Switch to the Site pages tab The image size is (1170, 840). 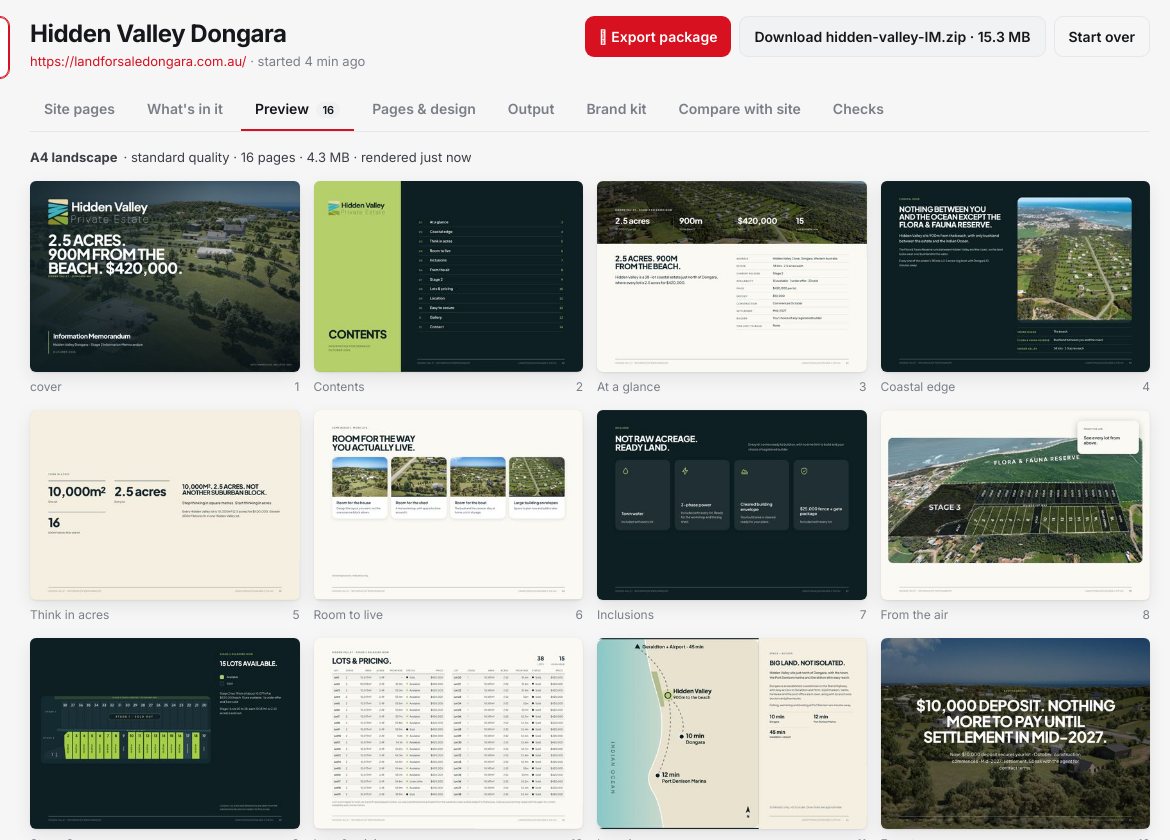coord(79,109)
